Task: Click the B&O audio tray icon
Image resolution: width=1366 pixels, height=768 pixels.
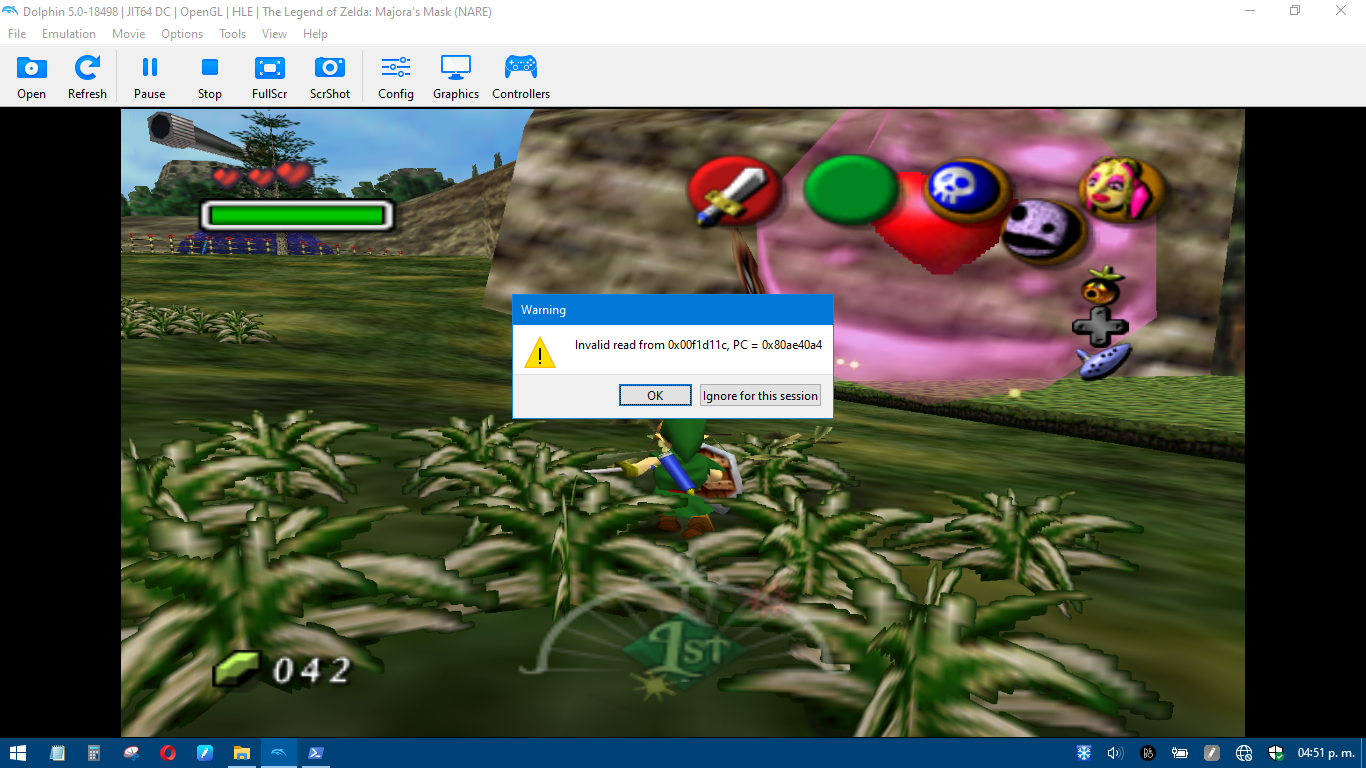Action: (1148, 753)
